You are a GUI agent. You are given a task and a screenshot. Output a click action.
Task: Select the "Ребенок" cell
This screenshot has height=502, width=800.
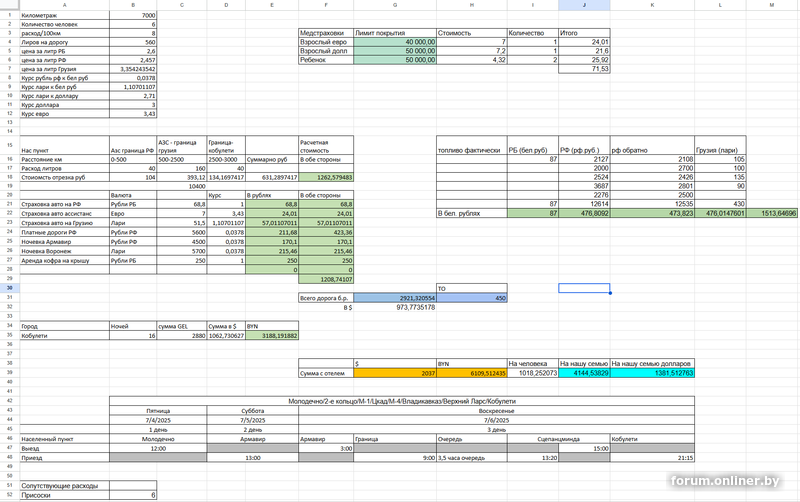coord(326,60)
